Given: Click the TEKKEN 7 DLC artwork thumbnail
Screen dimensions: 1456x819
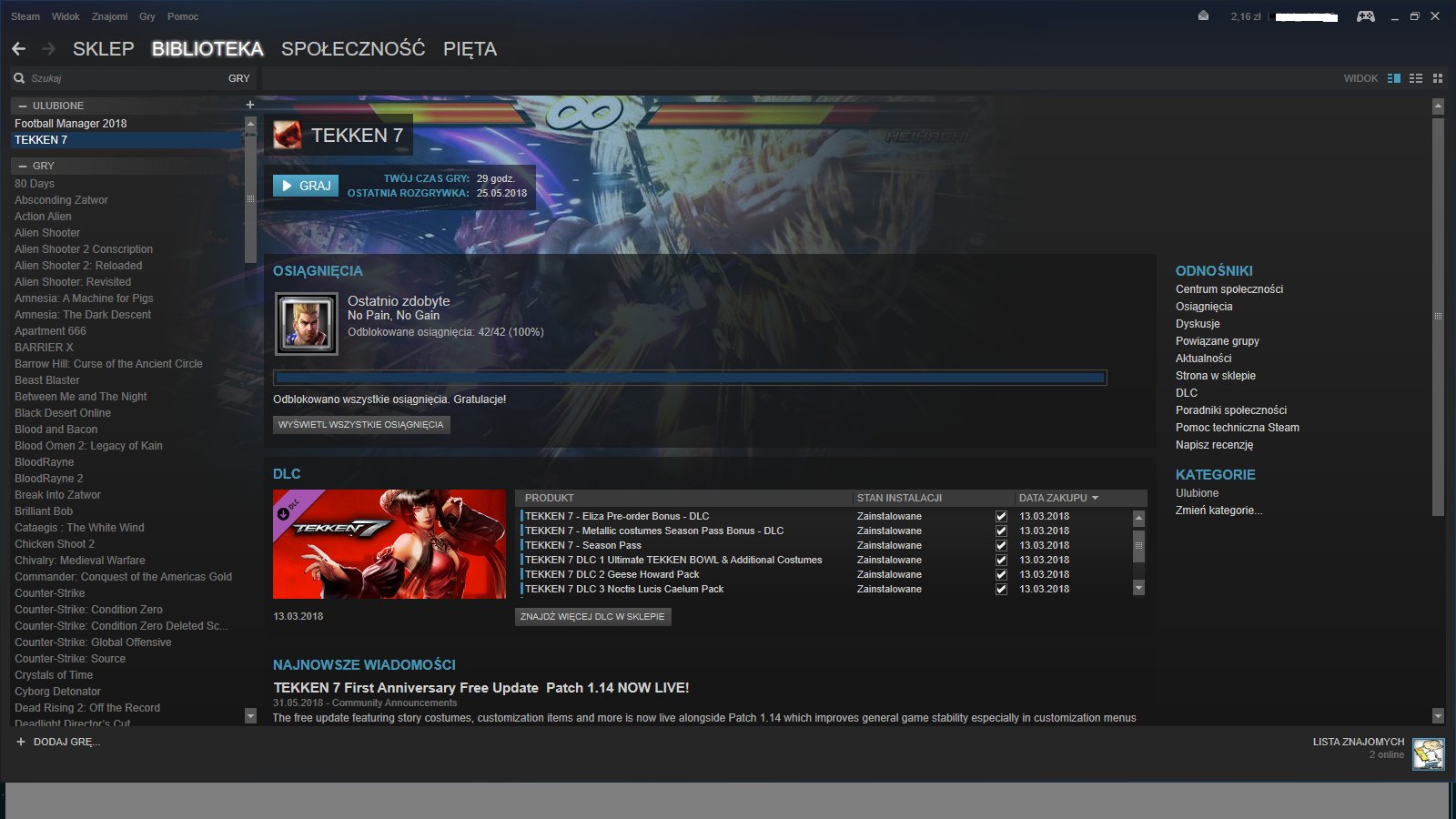Looking at the screenshot, I should (x=389, y=544).
